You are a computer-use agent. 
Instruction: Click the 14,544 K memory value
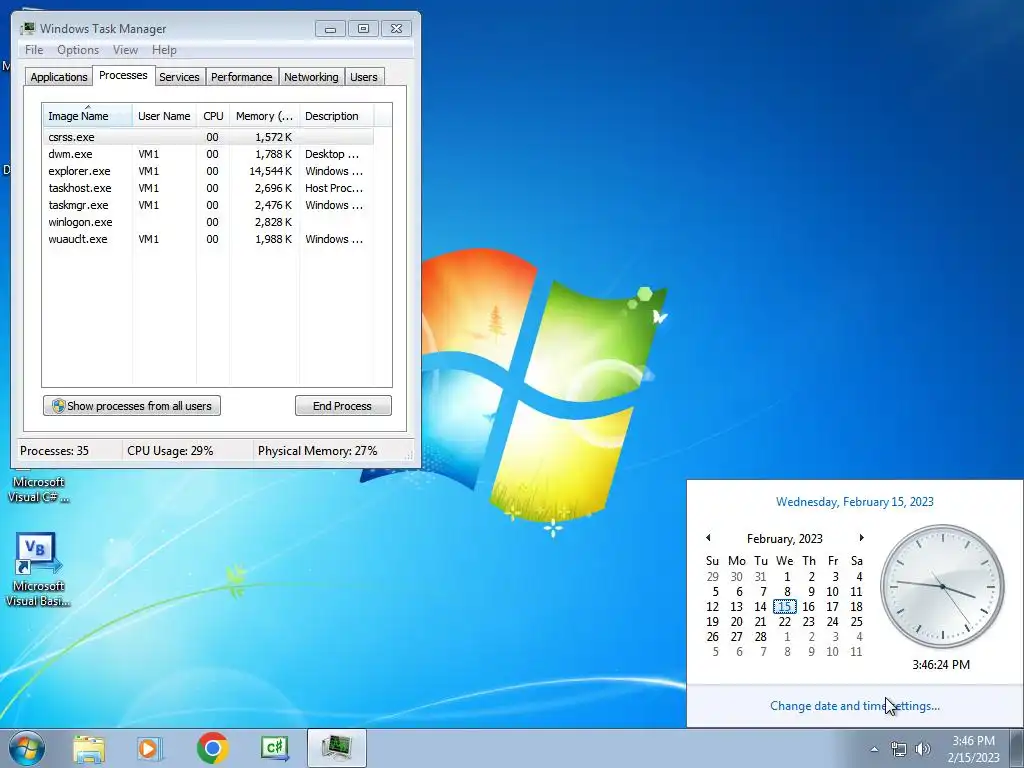coord(270,171)
